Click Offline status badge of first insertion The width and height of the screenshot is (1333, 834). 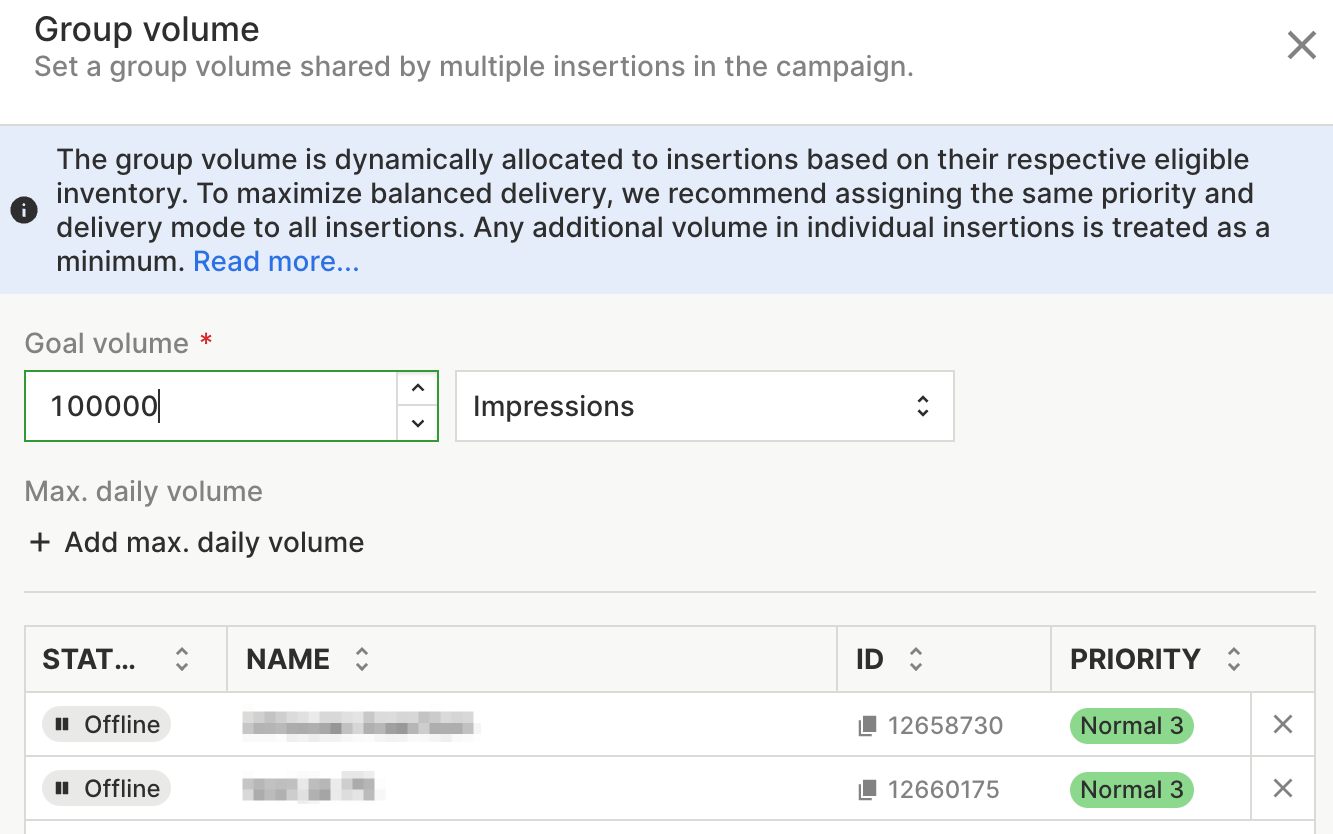point(107,724)
